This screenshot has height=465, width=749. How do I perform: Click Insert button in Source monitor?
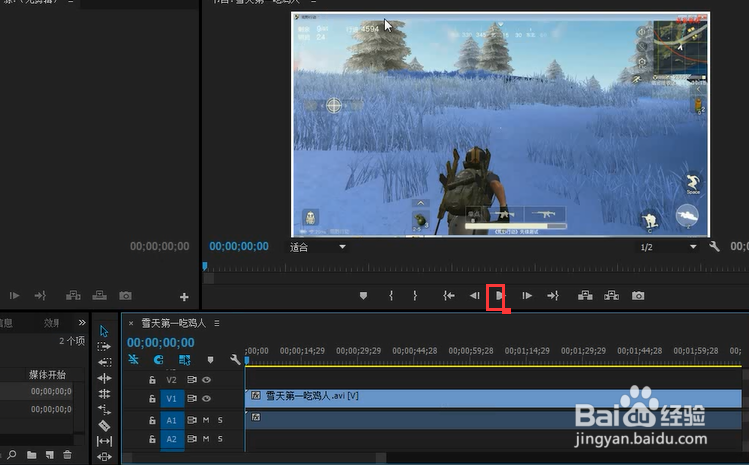tap(73, 296)
